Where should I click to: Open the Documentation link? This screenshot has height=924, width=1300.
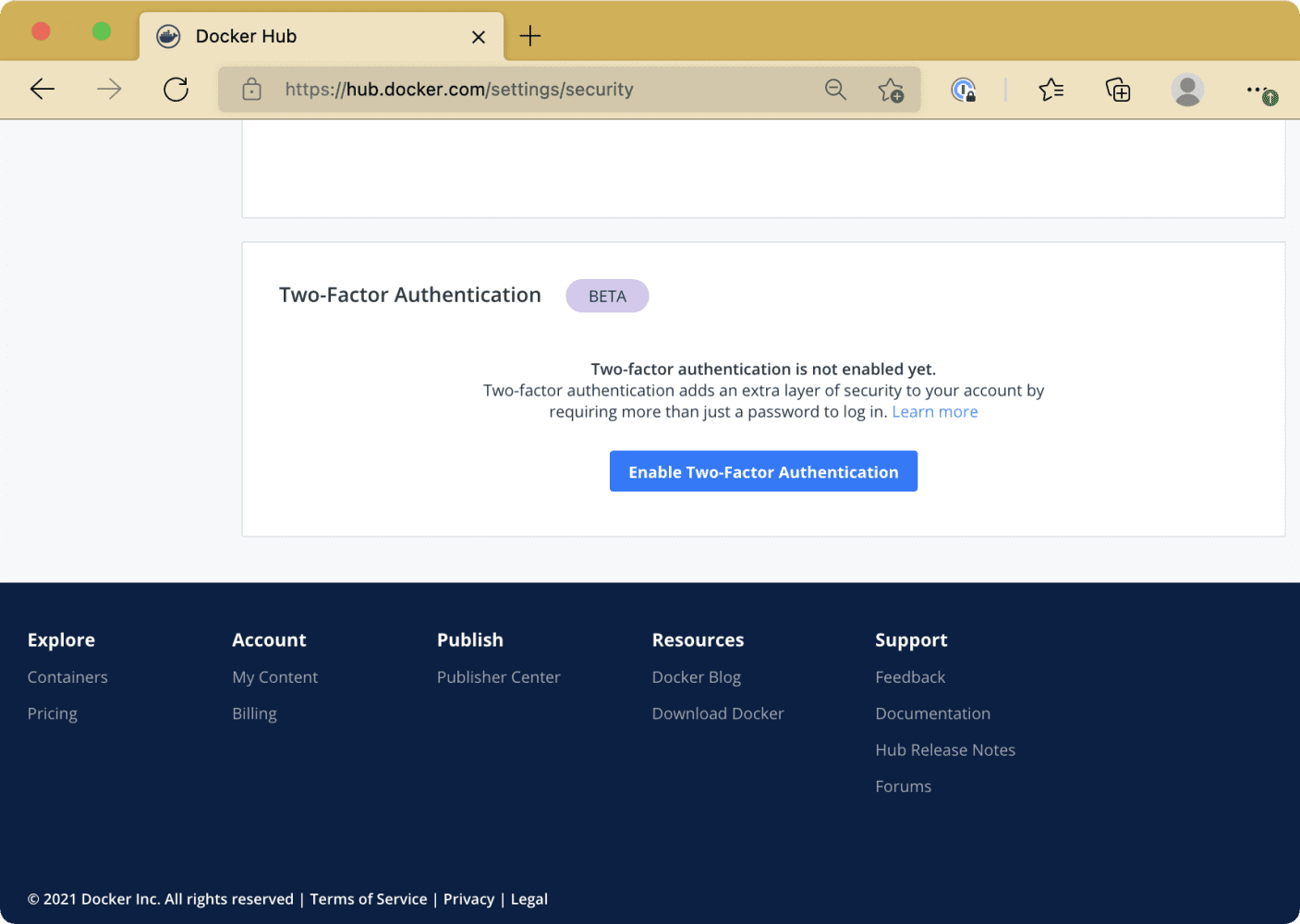932,713
